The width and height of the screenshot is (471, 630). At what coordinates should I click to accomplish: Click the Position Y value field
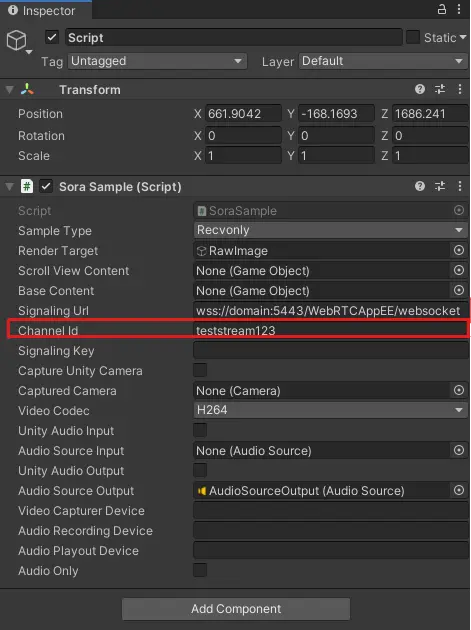[x=337, y=114]
